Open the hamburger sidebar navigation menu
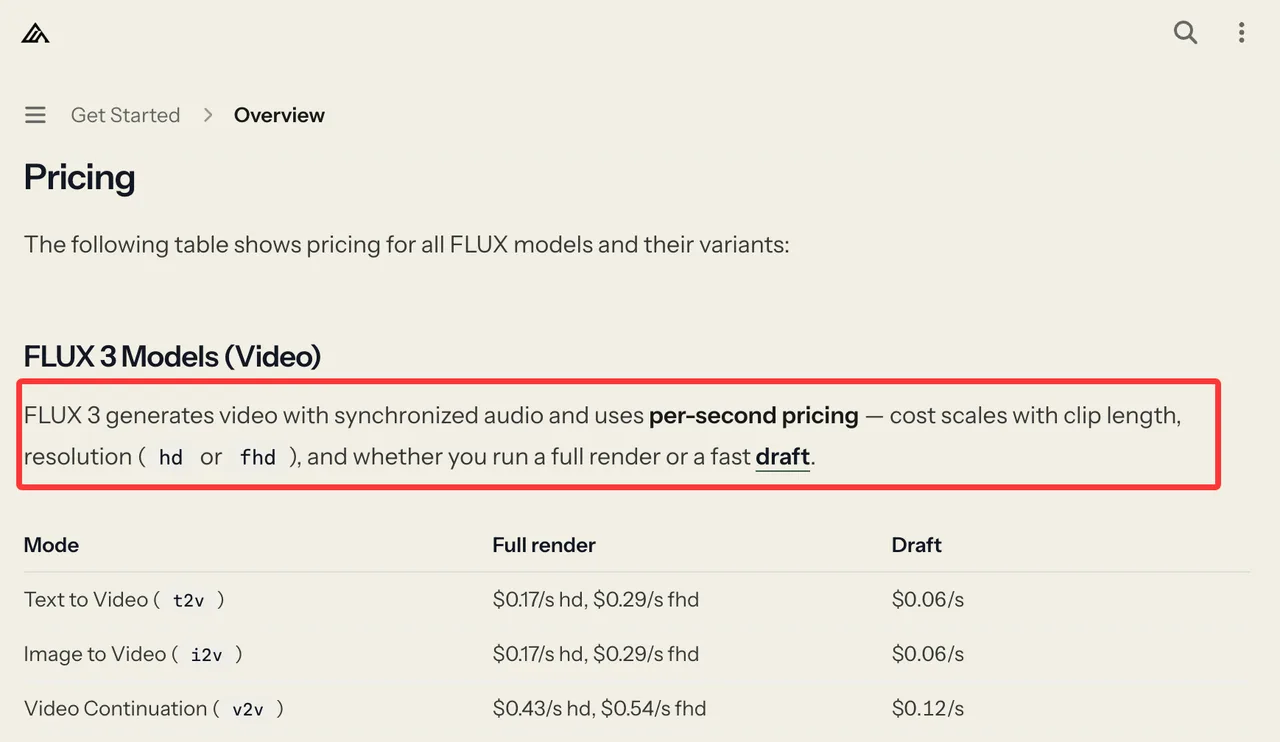 35,115
